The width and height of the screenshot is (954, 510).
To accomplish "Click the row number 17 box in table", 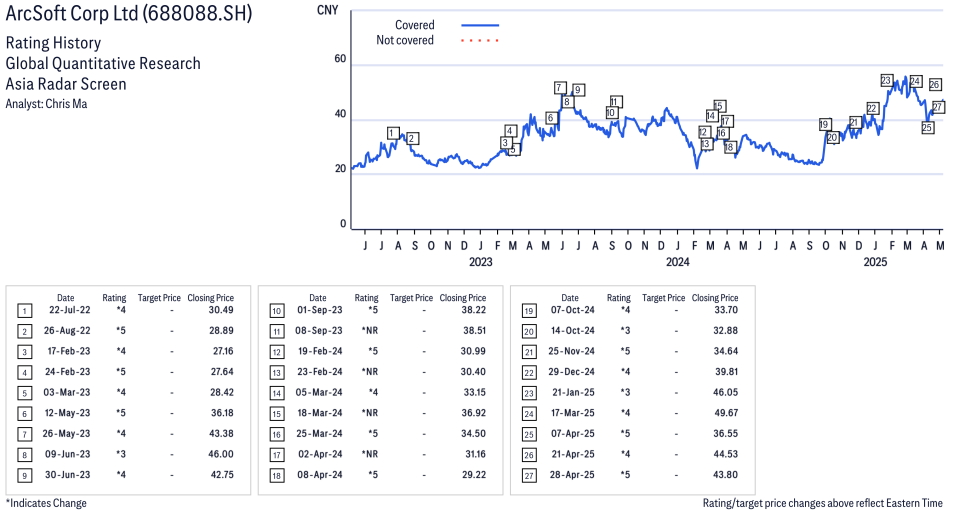I will tap(277, 456).
